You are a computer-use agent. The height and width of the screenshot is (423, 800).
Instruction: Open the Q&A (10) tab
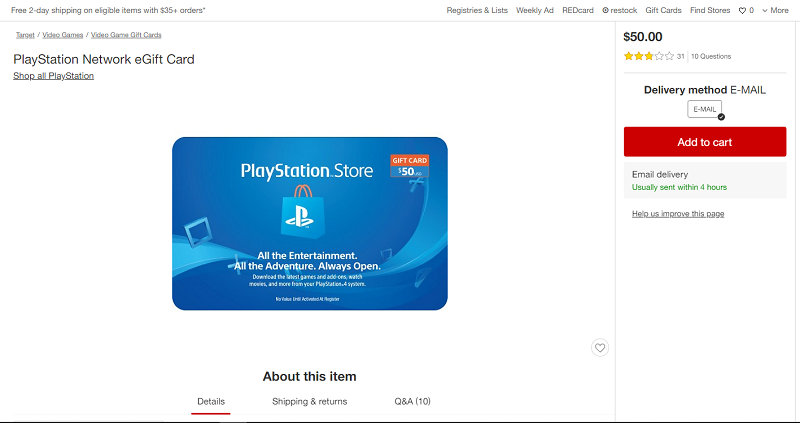point(412,401)
